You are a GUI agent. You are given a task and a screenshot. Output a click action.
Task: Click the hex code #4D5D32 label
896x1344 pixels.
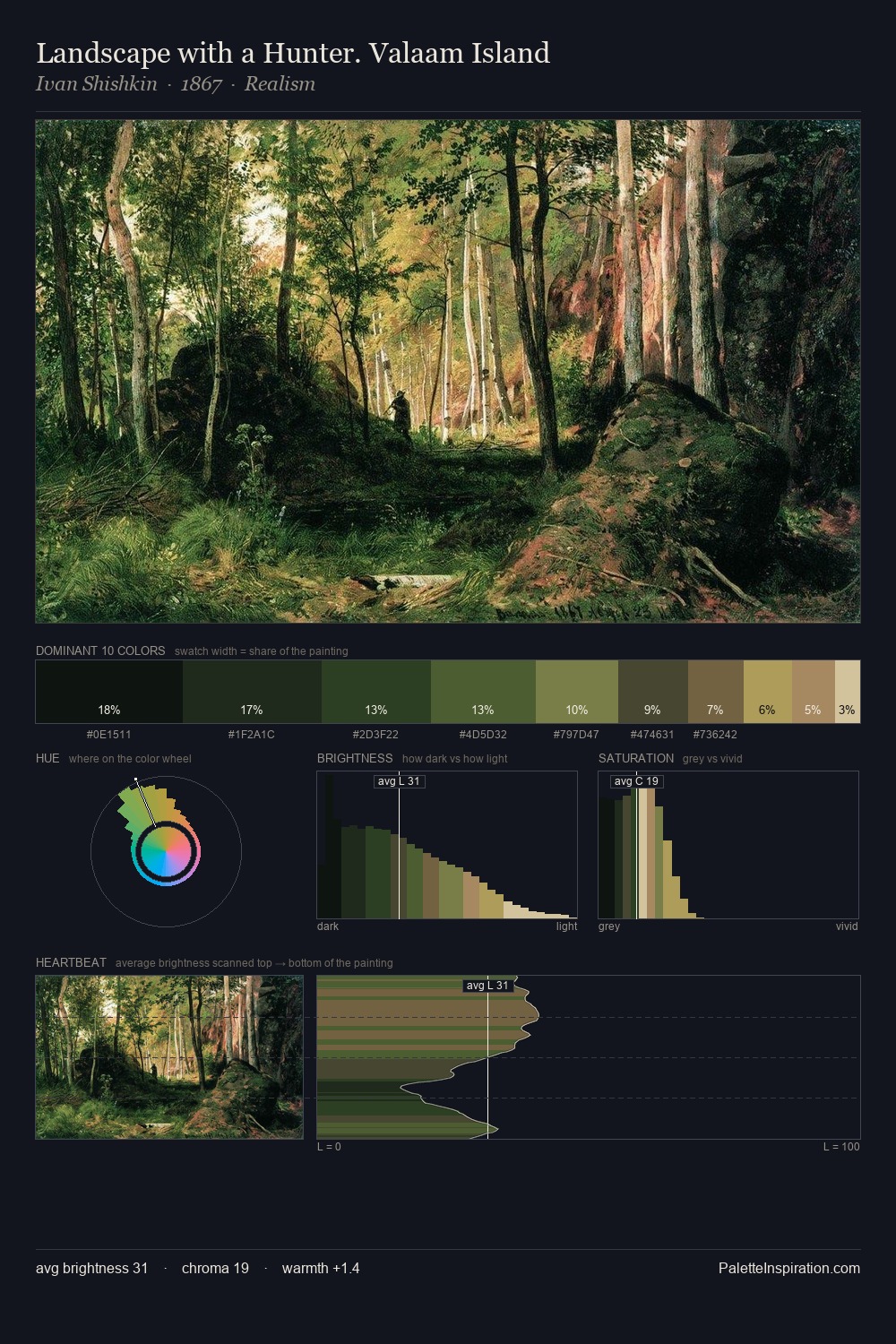click(x=483, y=735)
